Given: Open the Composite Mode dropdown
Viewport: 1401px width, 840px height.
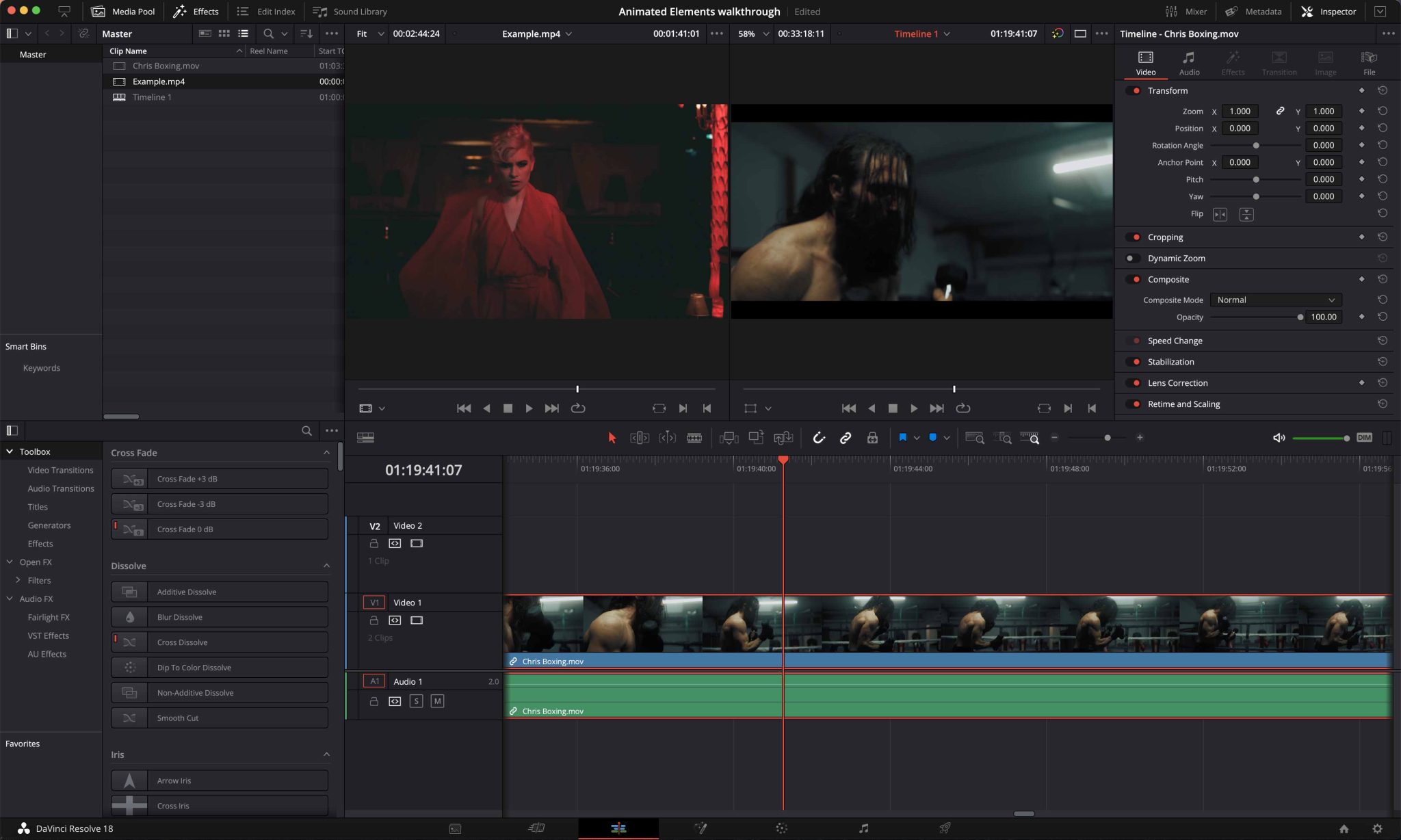Looking at the screenshot, I should [1275, 300].
